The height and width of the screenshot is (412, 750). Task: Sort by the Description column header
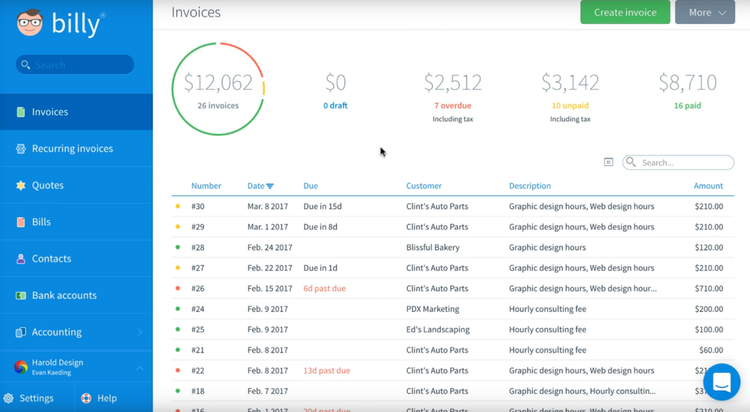coord(530,186)
